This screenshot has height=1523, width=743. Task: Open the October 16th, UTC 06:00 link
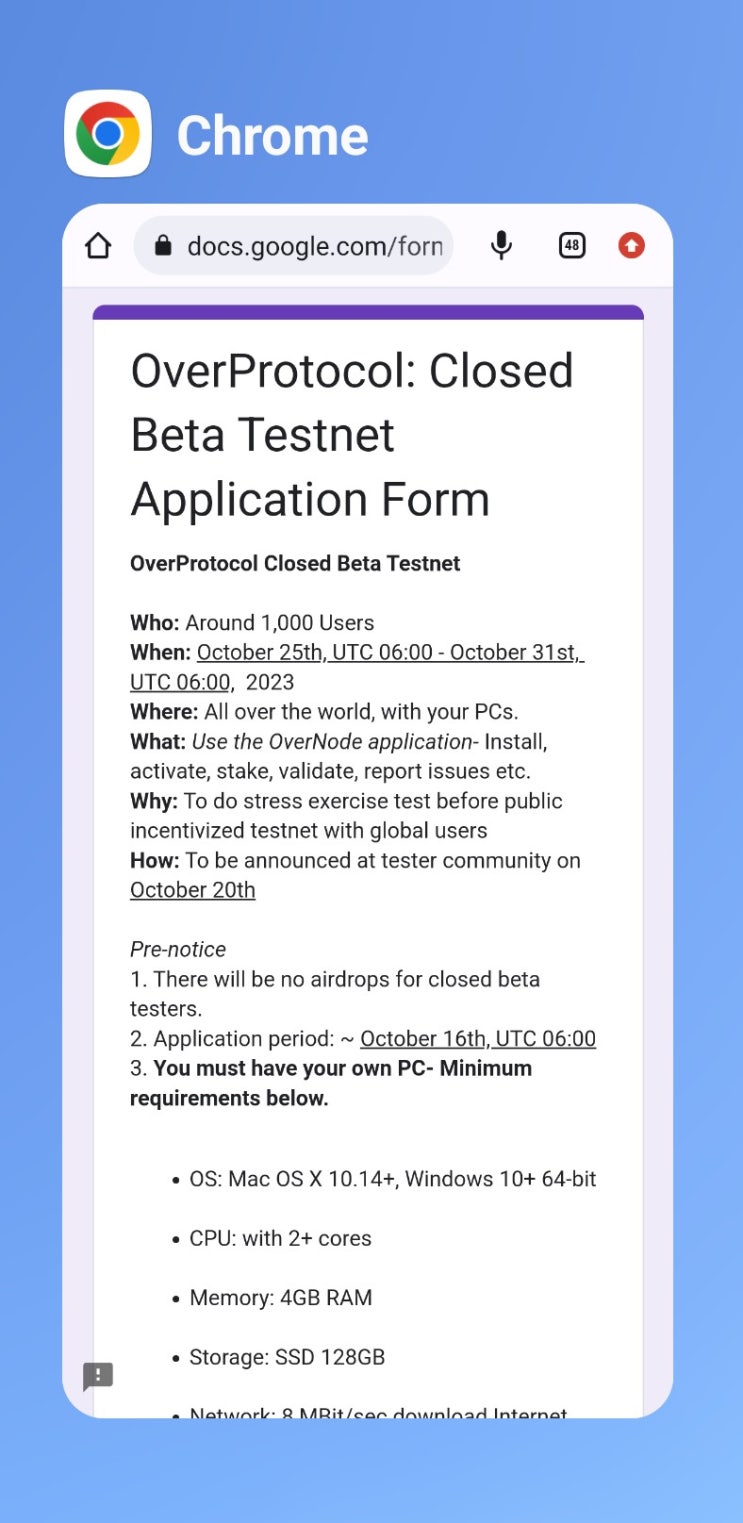tap(478, 1038)
